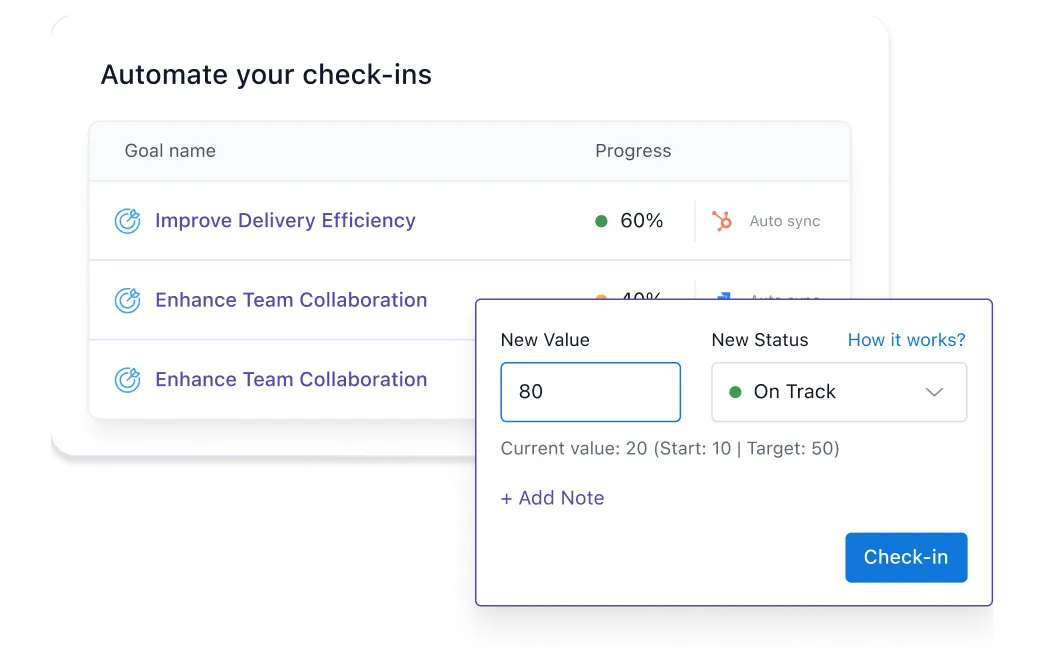Click the Auto sync label in first row
Screen dimensions: 1042x662
coord(784,221)
